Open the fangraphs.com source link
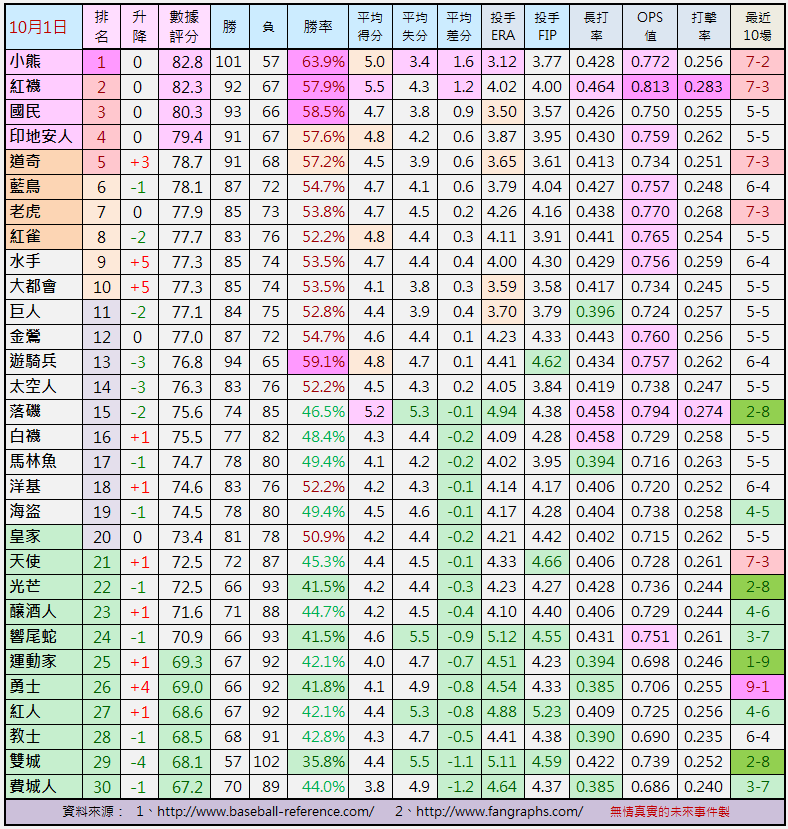The image size is (788, 829). tap(499, 812)
